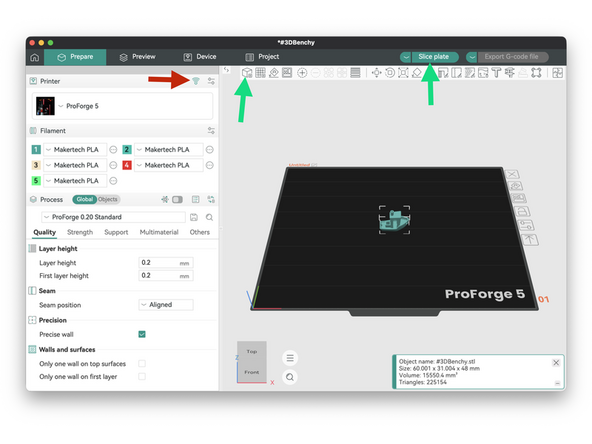Click the Add instance plus icon
The height and width of the screenshot is (444, 592).
point(302,72)
